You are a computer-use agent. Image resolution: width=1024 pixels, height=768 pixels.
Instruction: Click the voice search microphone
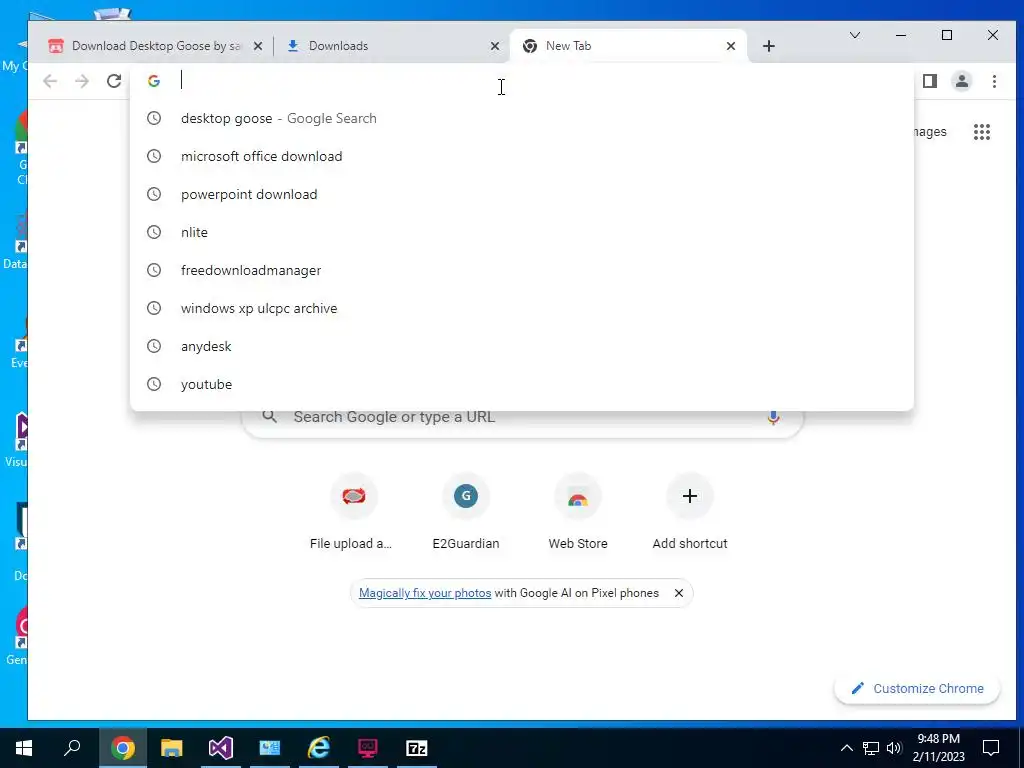pyautogui.click(x=773, y=417)
